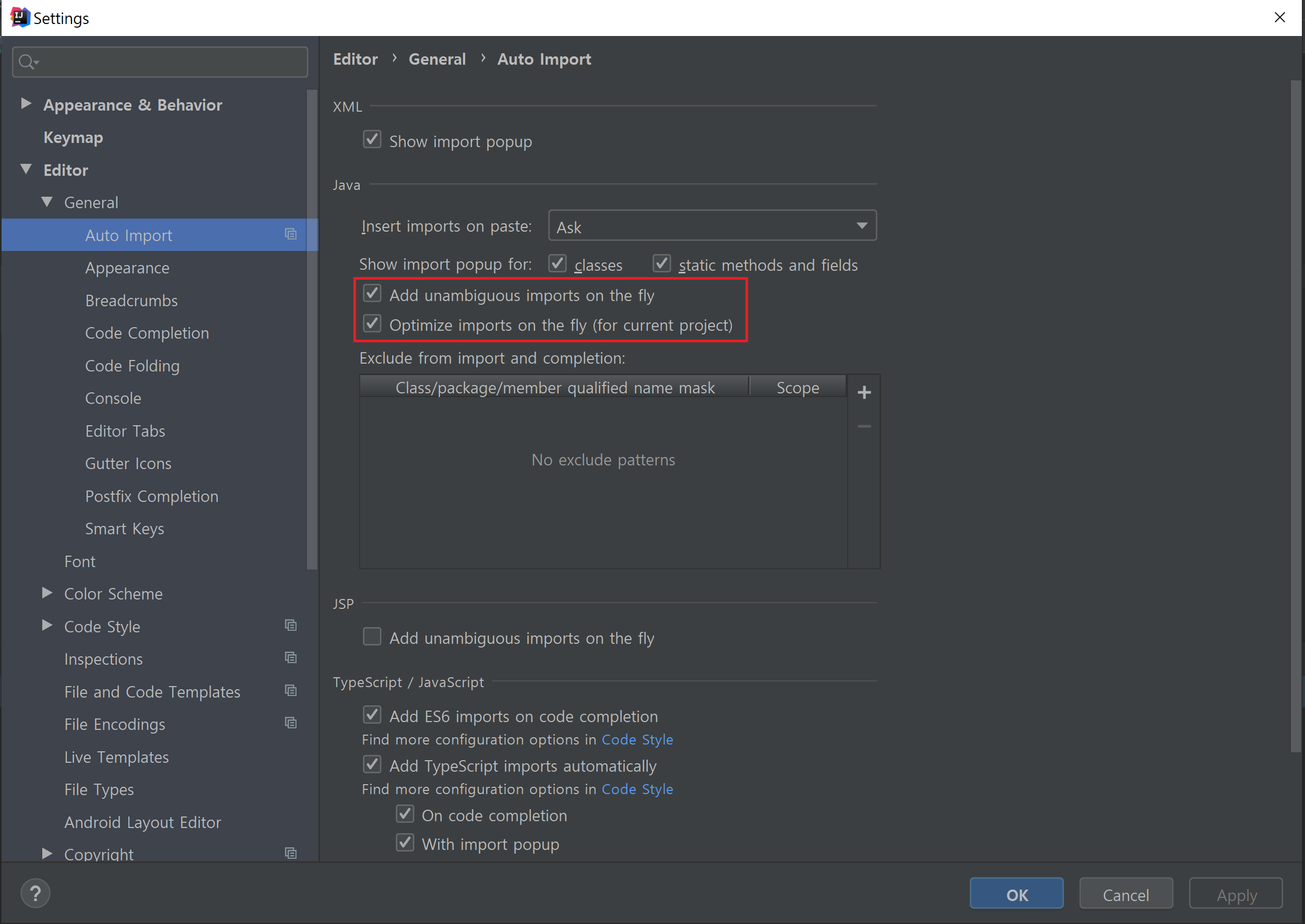This screenshot has width=1305, height=924.
Task: Click project-level icon beside File and Code Templates
Action: 291,690
